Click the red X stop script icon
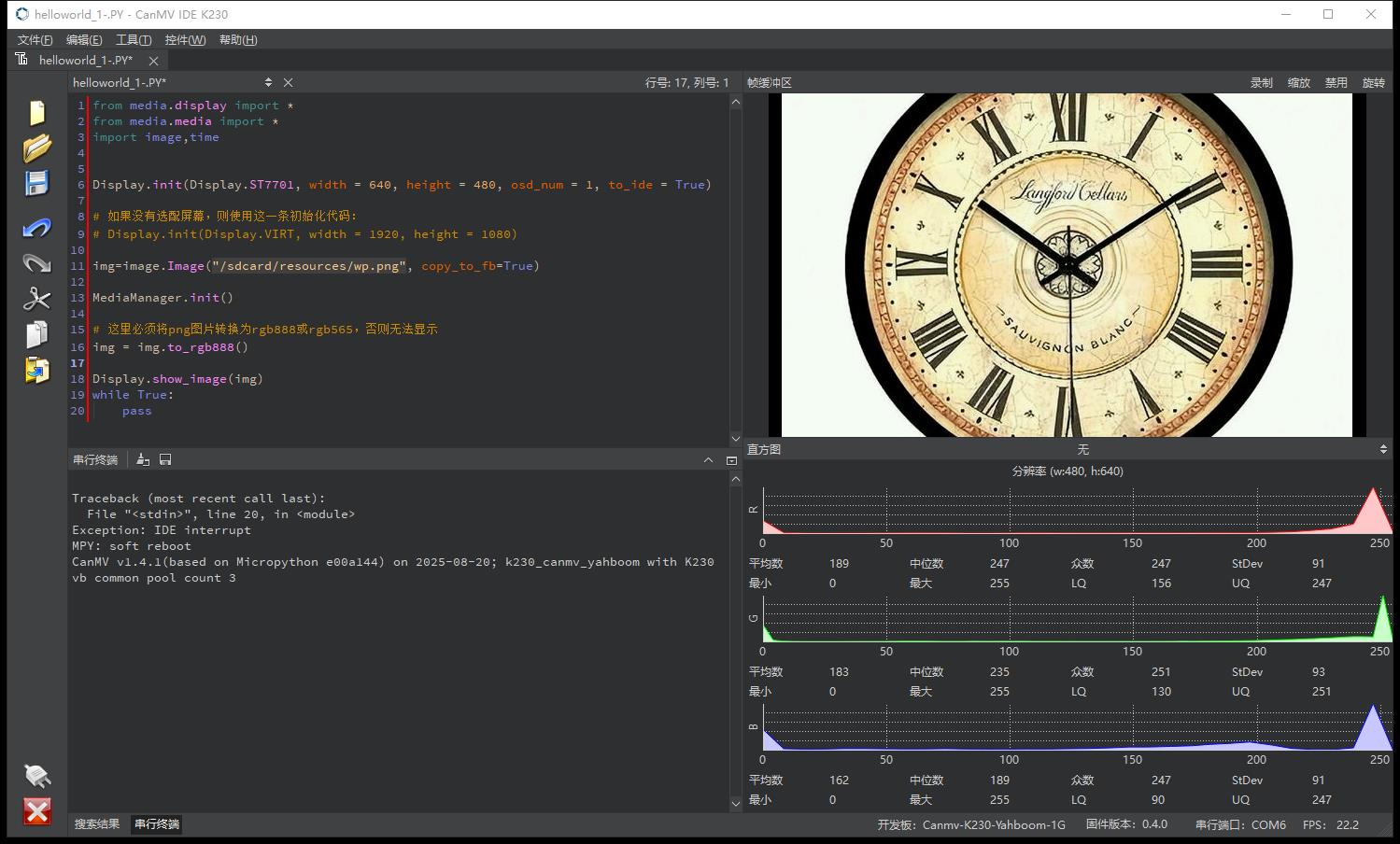 [x=36, y=811]
